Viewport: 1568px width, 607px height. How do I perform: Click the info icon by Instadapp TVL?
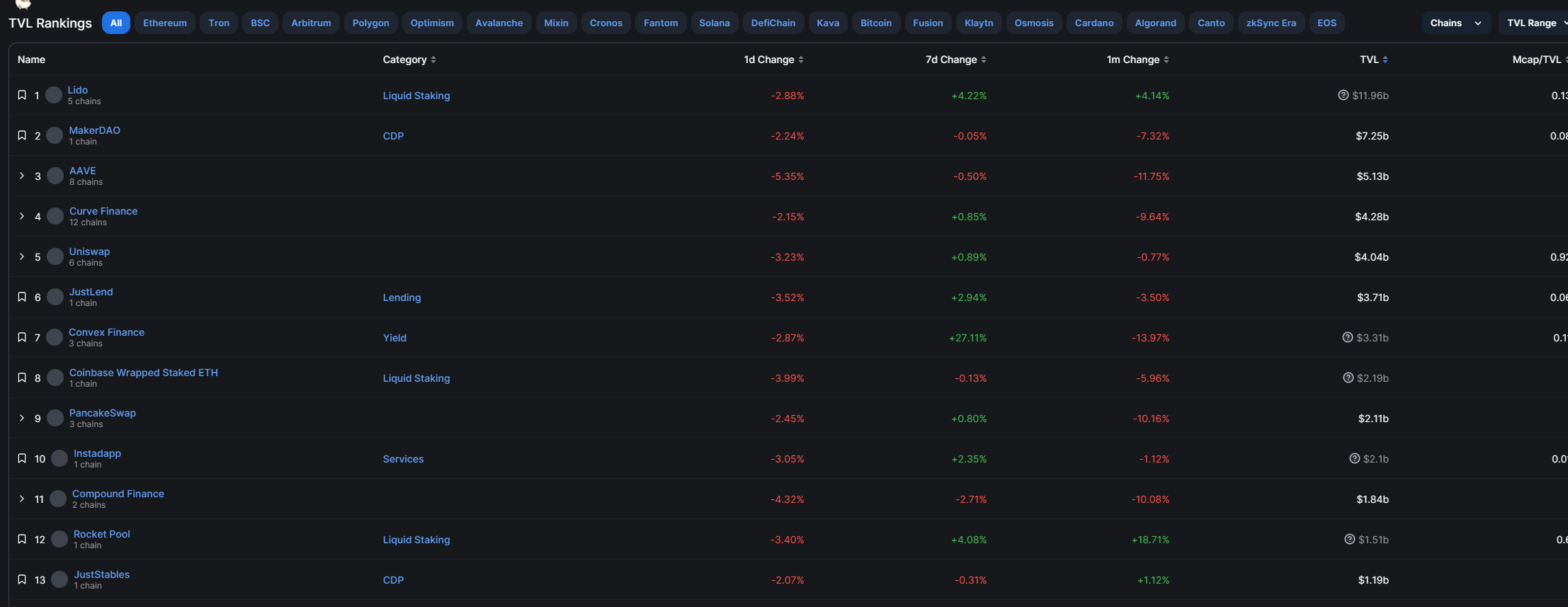(1354, 458)
